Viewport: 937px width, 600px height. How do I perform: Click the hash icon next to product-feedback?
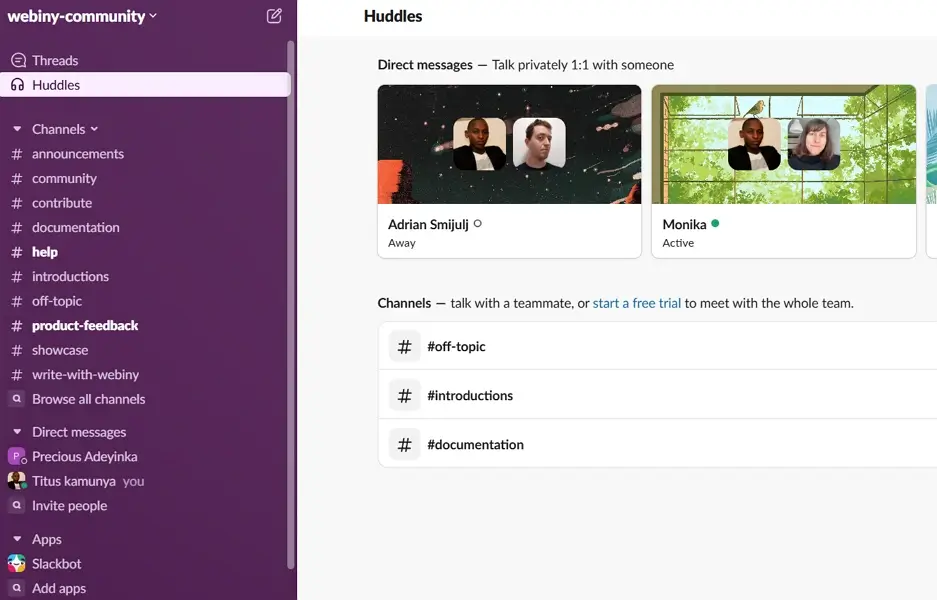[x=17, y=326]
